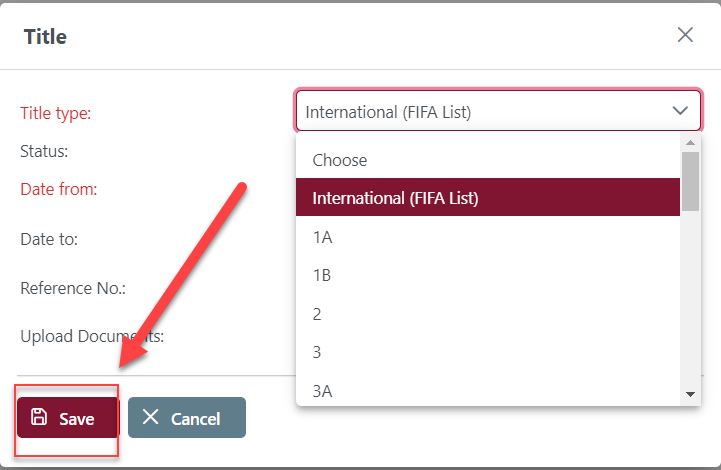Close the Title dialog with X
The image size is (721, 470).
685,34
